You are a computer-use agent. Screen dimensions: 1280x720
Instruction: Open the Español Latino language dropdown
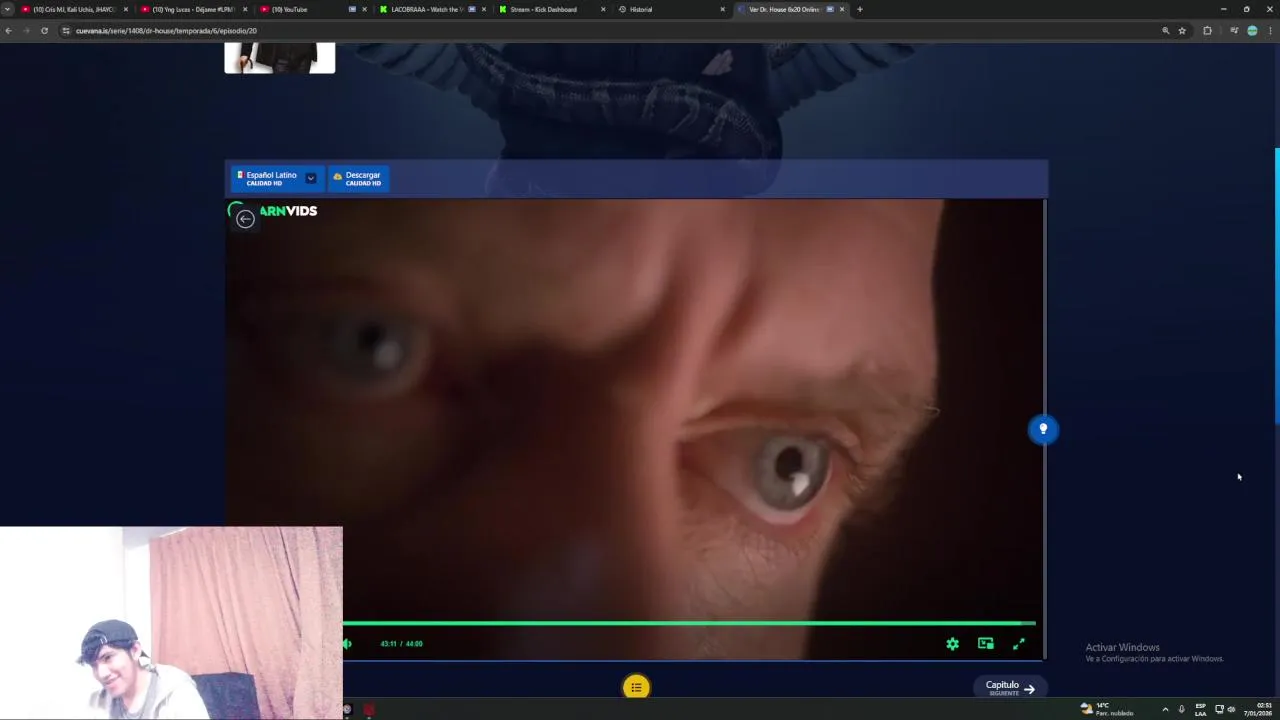tap(276, 178)
